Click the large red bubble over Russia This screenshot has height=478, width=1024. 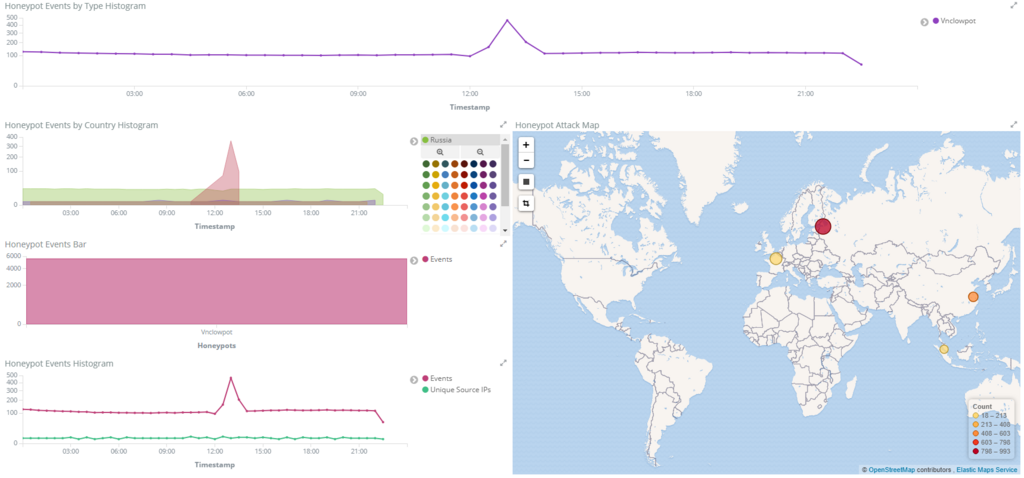[823, 227]
